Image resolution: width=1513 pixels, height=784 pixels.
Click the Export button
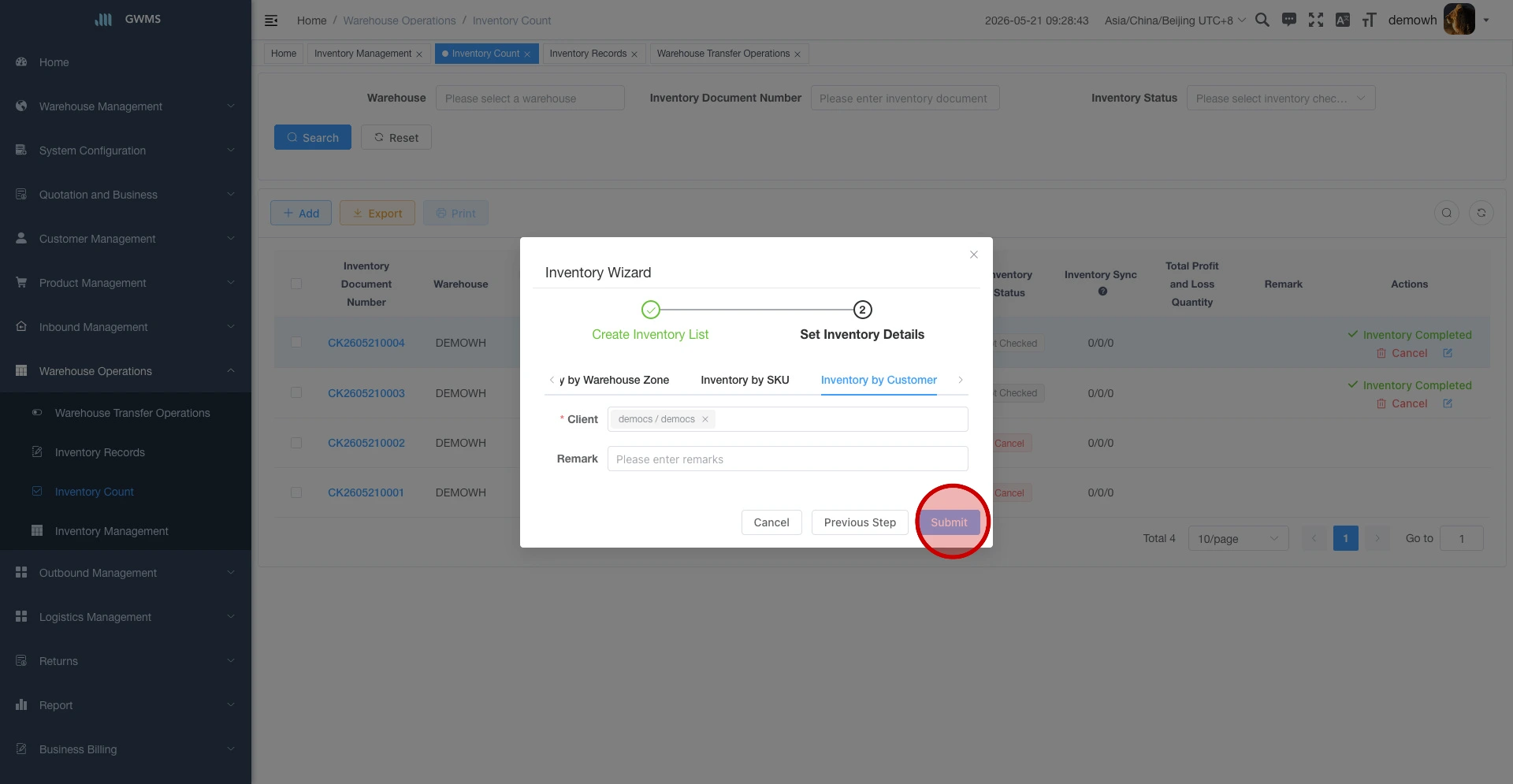point(377,213)
